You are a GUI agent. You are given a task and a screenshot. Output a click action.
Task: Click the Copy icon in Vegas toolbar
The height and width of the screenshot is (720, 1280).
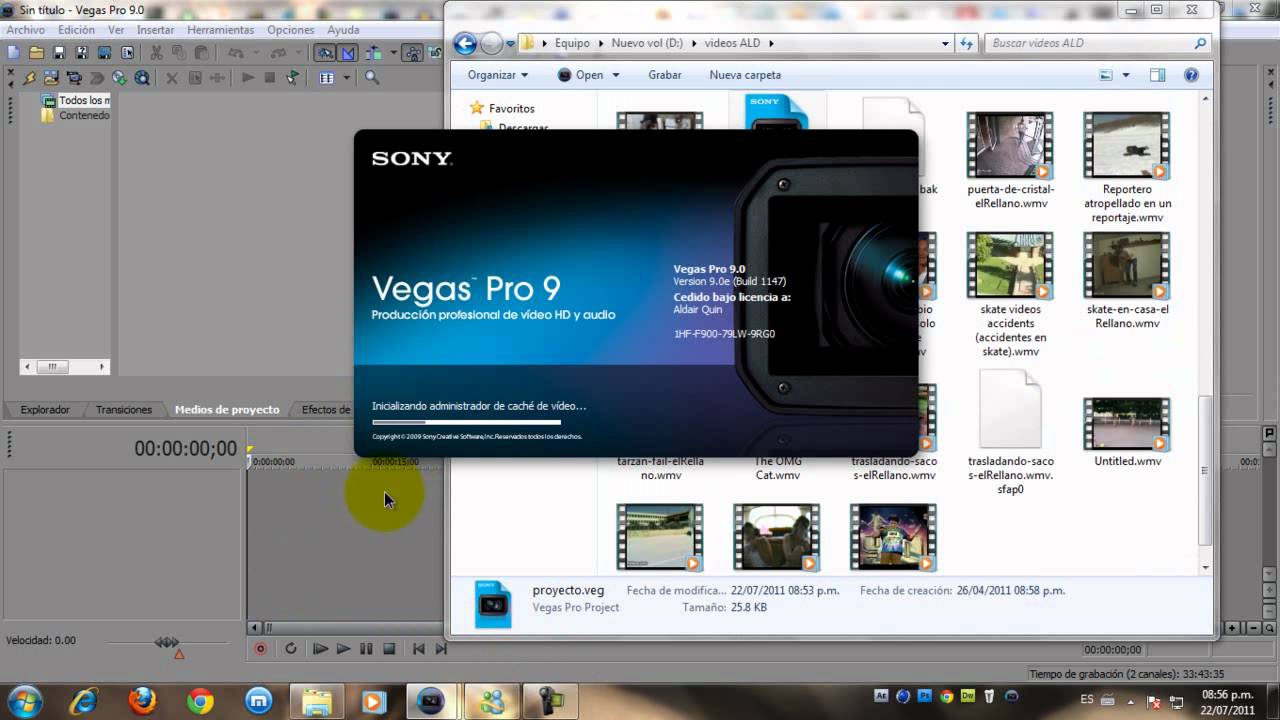pyautogui.click(x=179, y=53)
